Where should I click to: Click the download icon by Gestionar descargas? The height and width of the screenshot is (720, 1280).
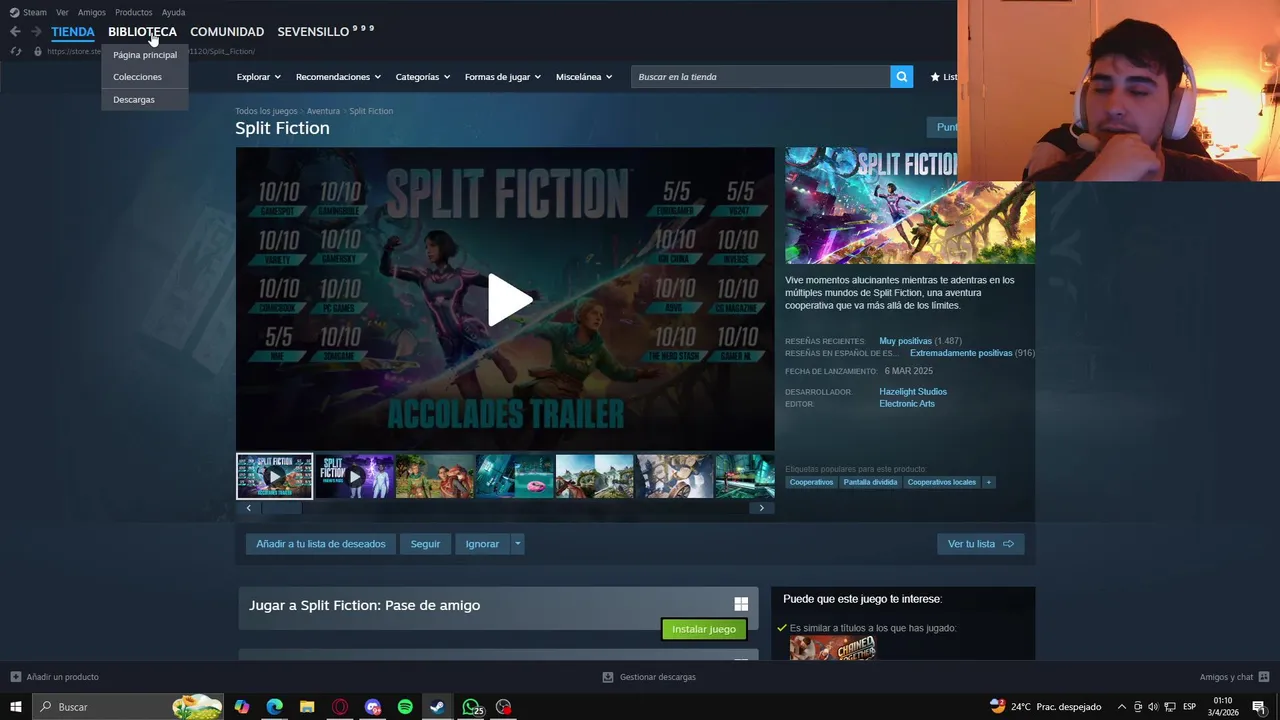pos(608,677)
